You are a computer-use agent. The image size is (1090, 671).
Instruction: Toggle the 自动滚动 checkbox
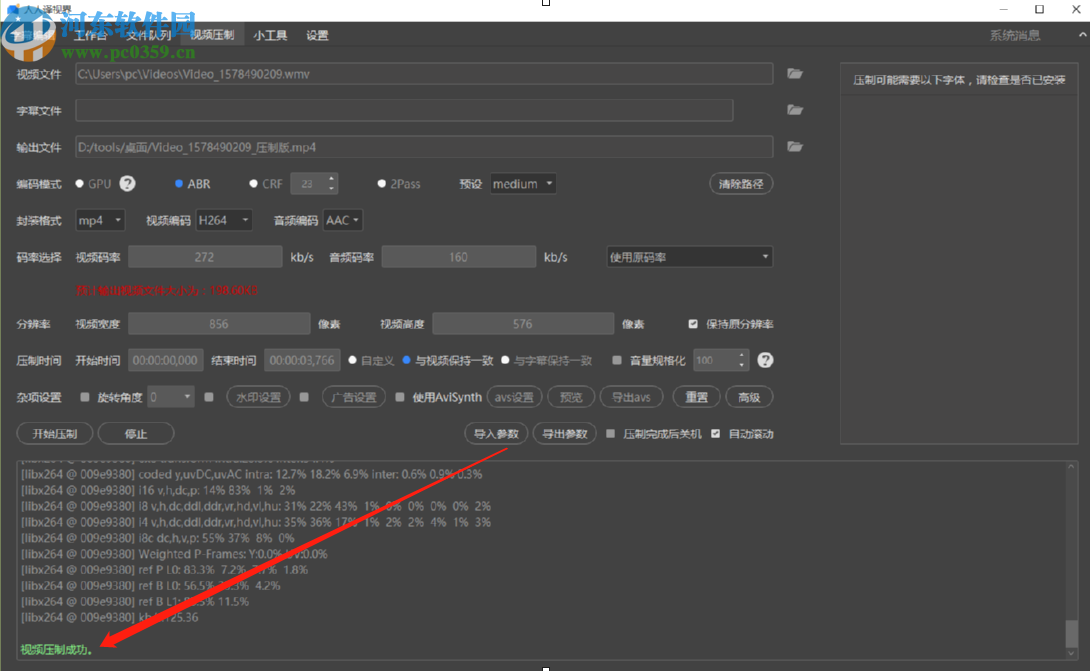[716, 434]
